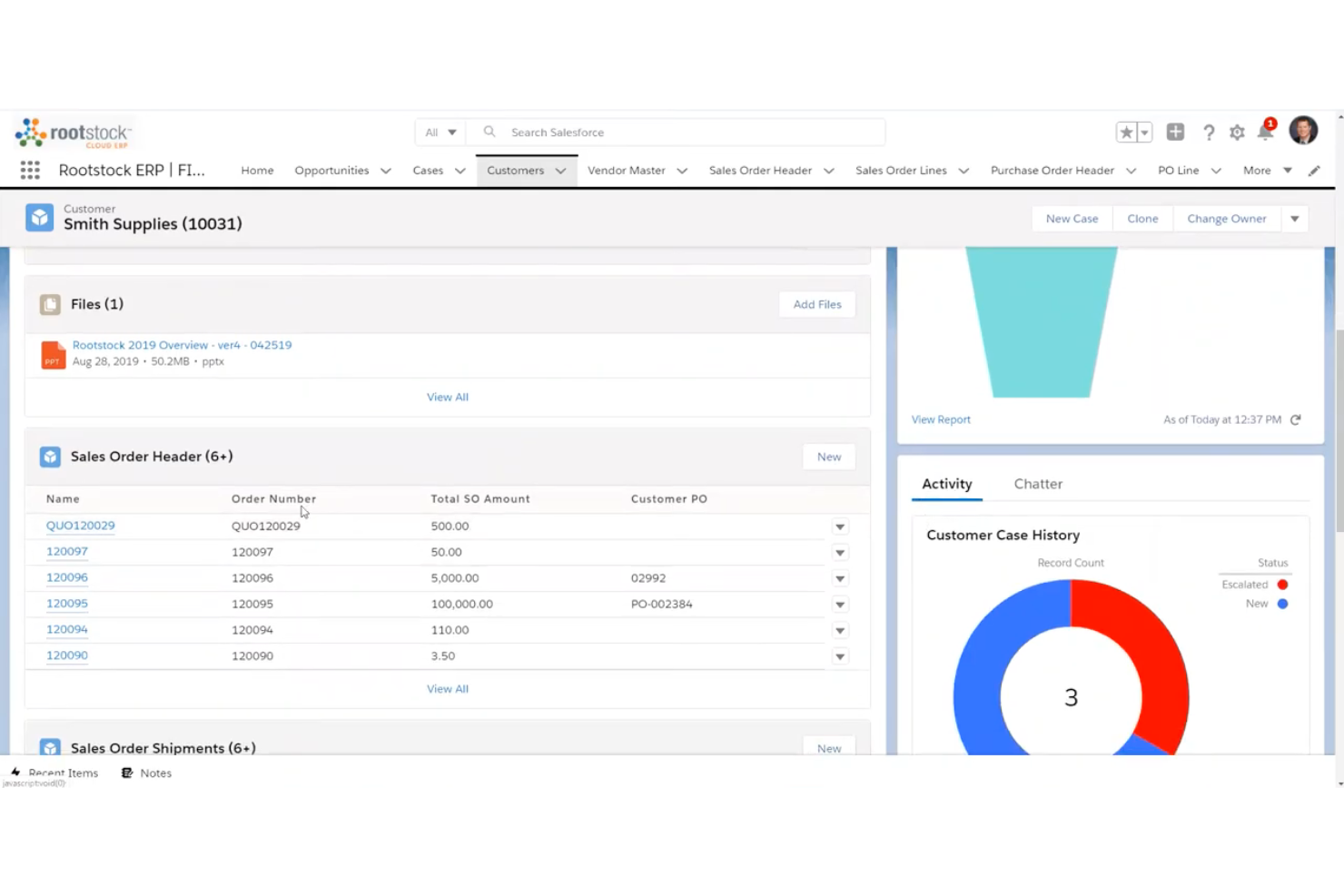Open row actions for order 120096

pos(840,578)
